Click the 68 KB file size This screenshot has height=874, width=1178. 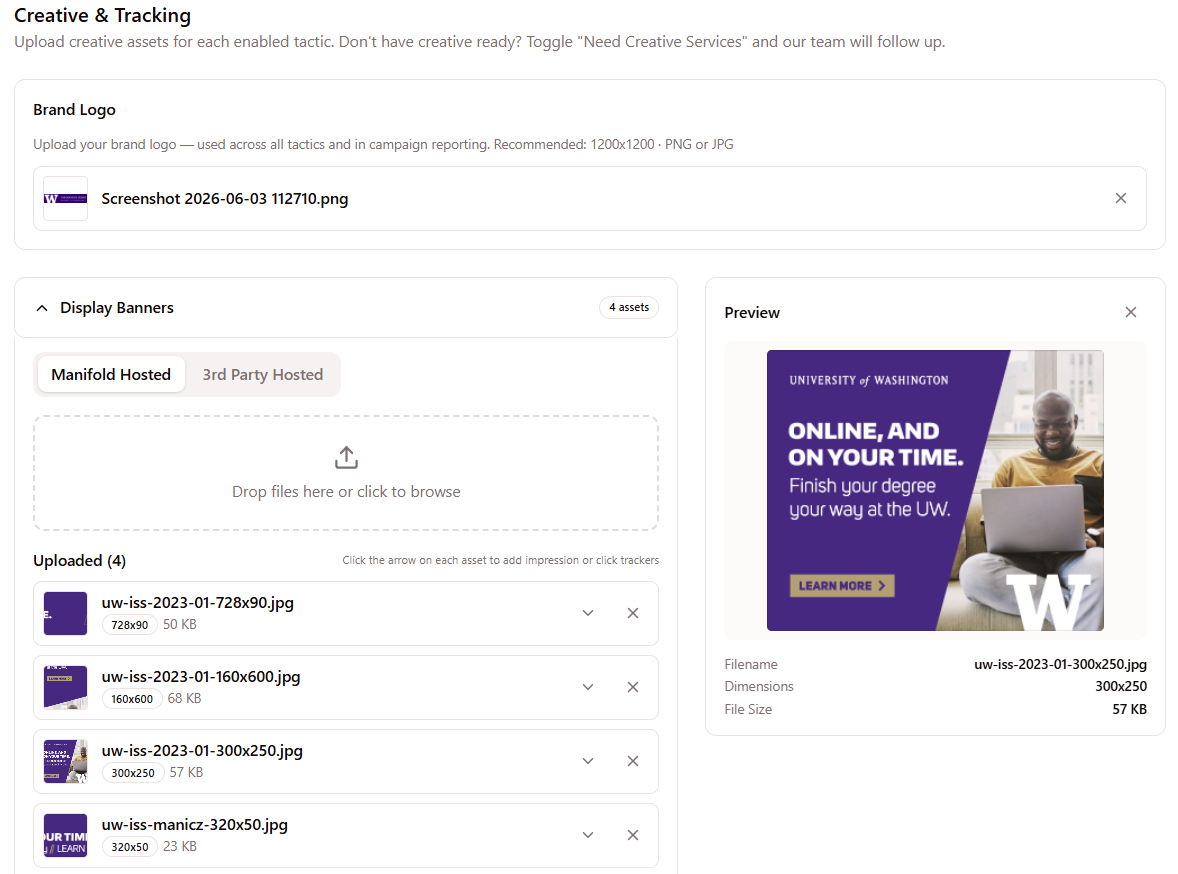point(184,699)
